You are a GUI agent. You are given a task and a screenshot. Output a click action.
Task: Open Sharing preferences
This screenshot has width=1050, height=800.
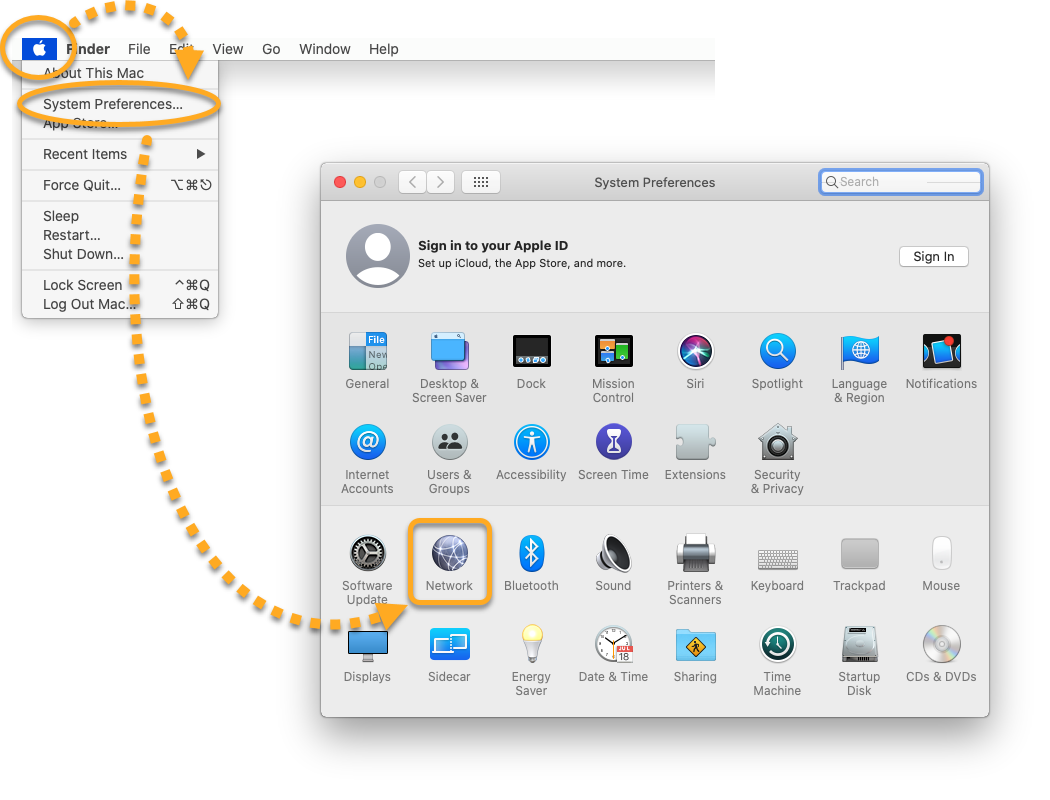[x=695, y=654]
